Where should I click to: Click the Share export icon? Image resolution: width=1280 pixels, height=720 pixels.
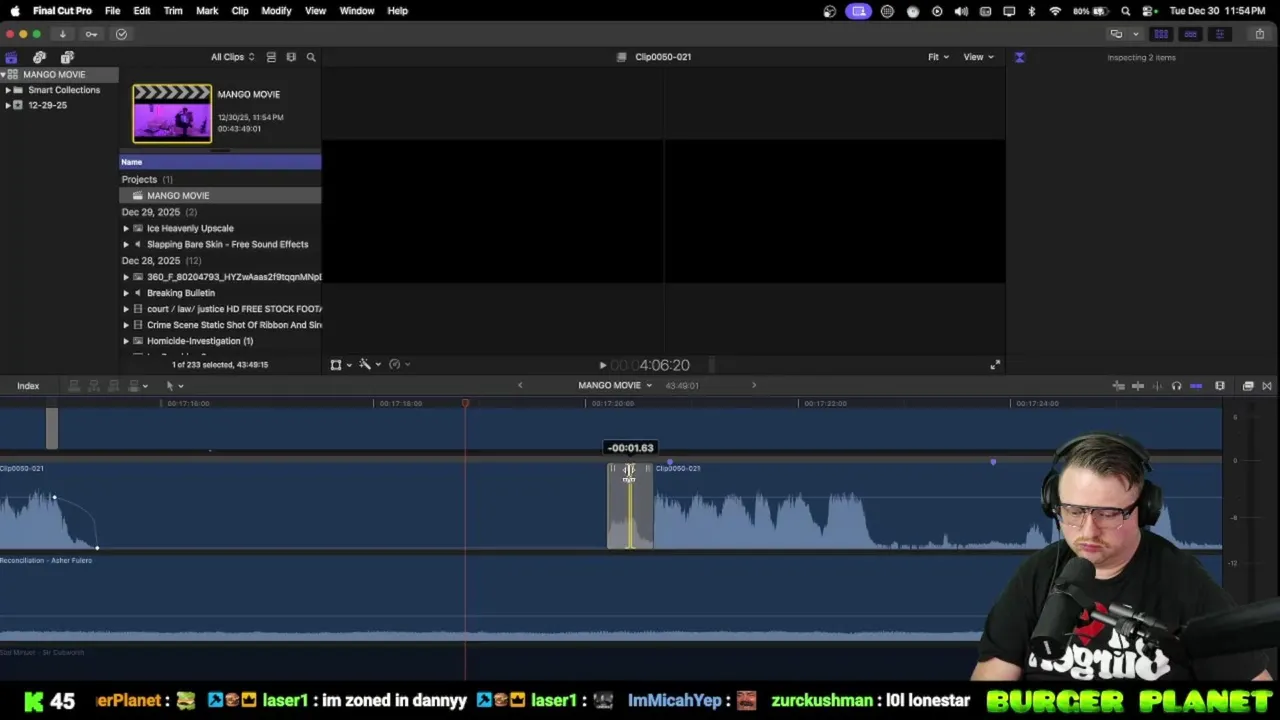pyautogui.click(x=1260, y=34)
